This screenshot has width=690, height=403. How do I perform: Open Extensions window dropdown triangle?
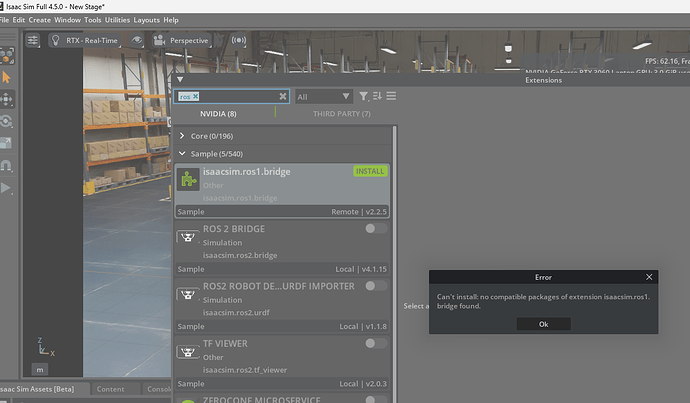point(180,80)
